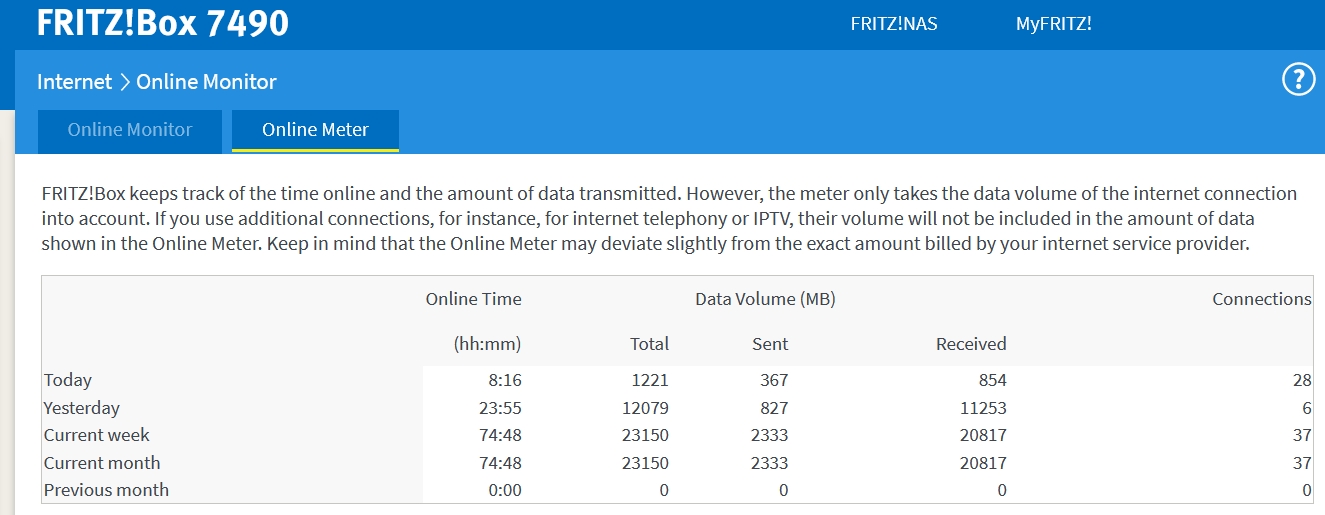Click the FRITZ!Box 7490 title

pyautogui.click(x=163, y=22)
